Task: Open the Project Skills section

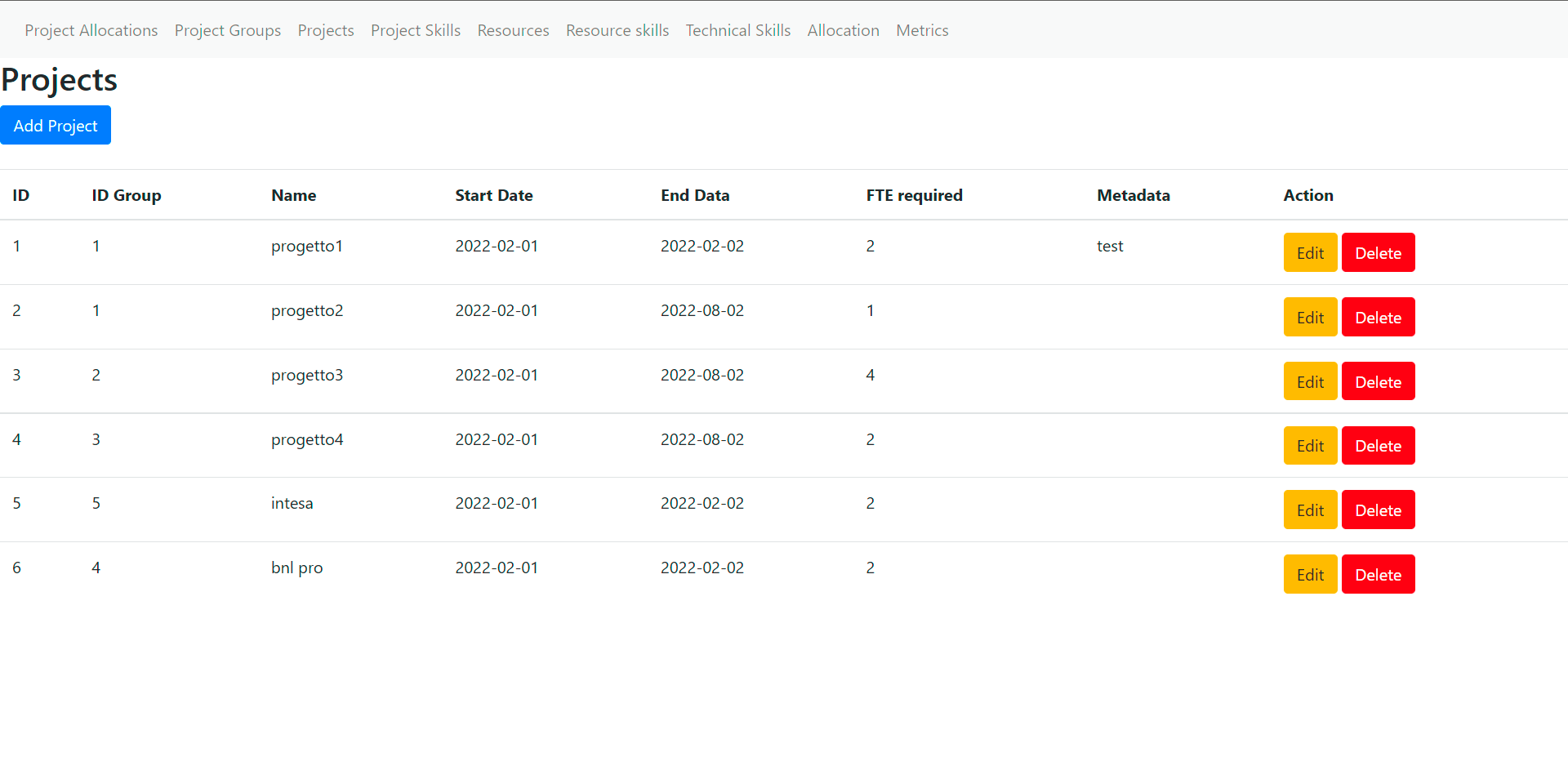Action: [x=415, y=30]
